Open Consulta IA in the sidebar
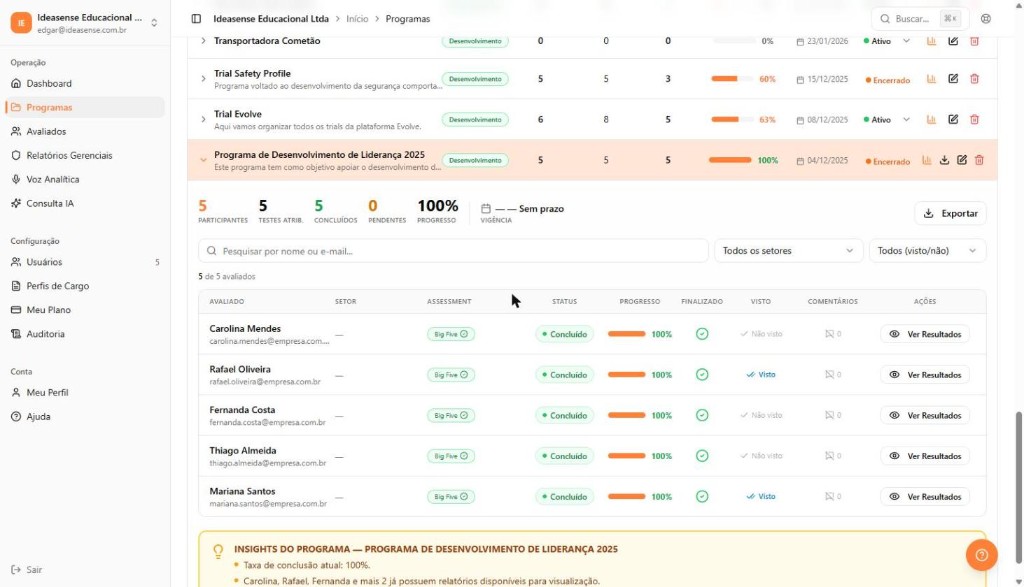Viewport: 1024px width, 587px height. (x=85, y=203)
